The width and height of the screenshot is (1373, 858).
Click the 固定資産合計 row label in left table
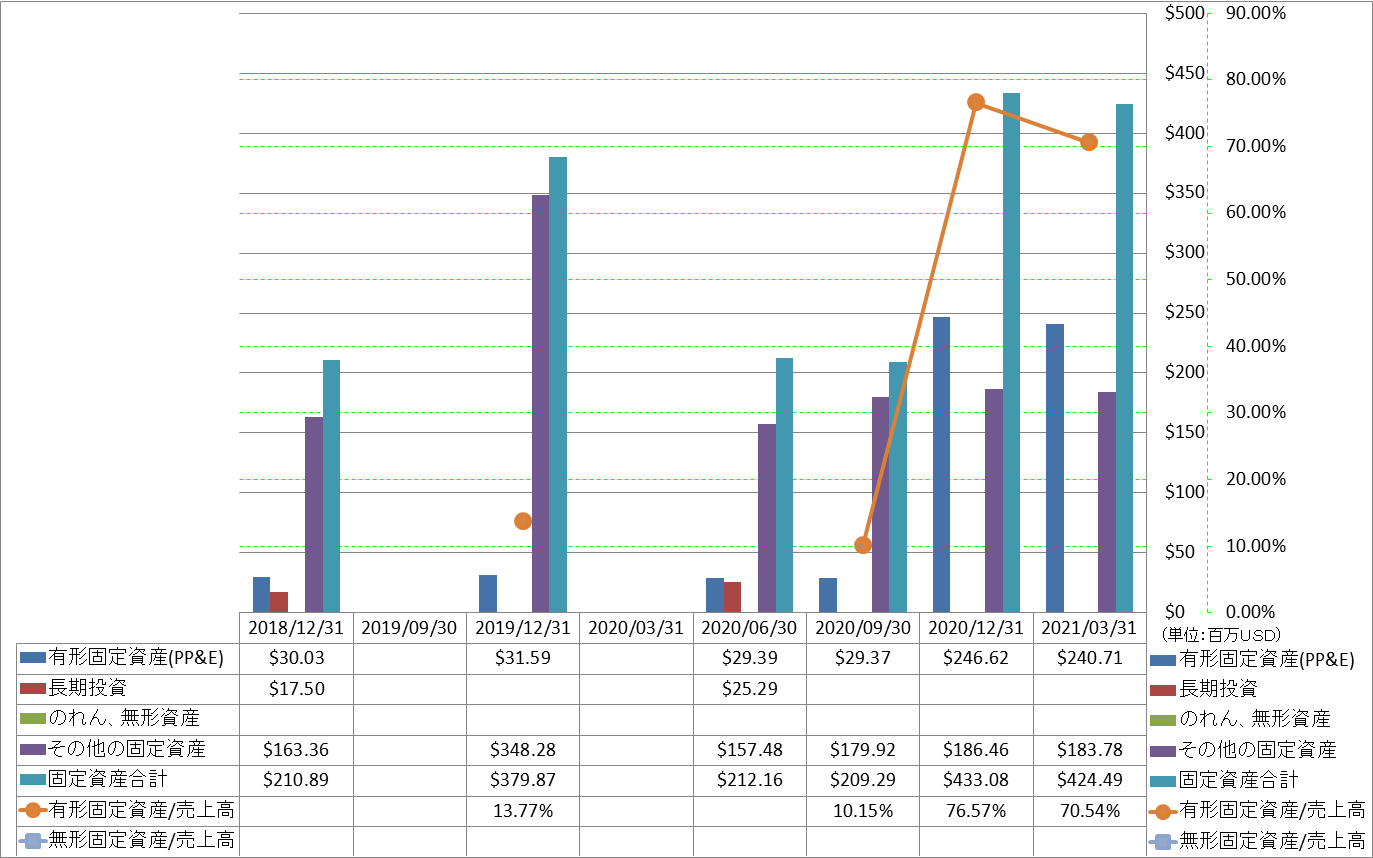107,780
